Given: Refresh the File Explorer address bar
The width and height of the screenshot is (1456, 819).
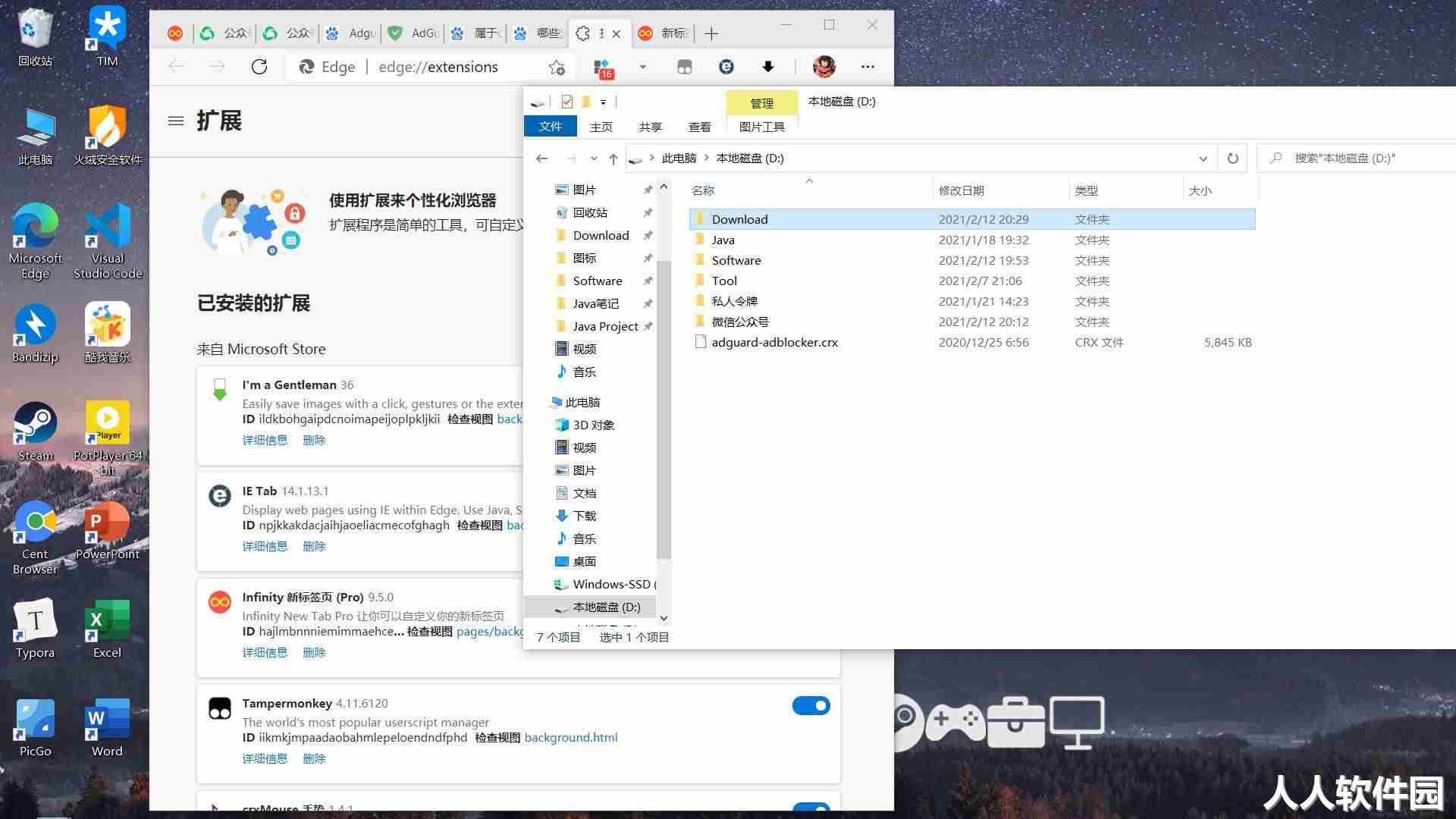Looking at the screenshot, I should pyautogui.click(x=1233, y=158).
